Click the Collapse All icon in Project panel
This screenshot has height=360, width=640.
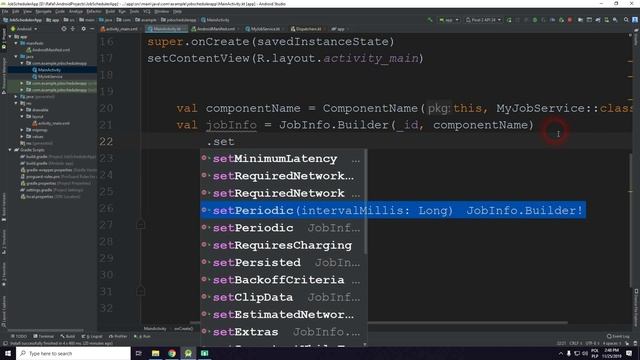[73, 29]
